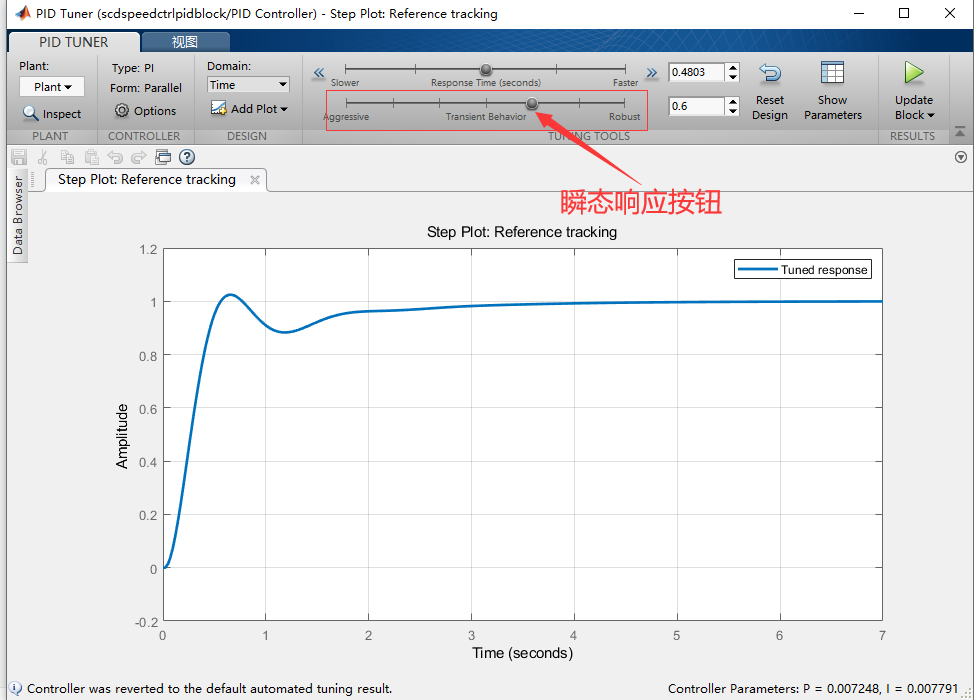Click the plot title text

[x=522, y=232]
